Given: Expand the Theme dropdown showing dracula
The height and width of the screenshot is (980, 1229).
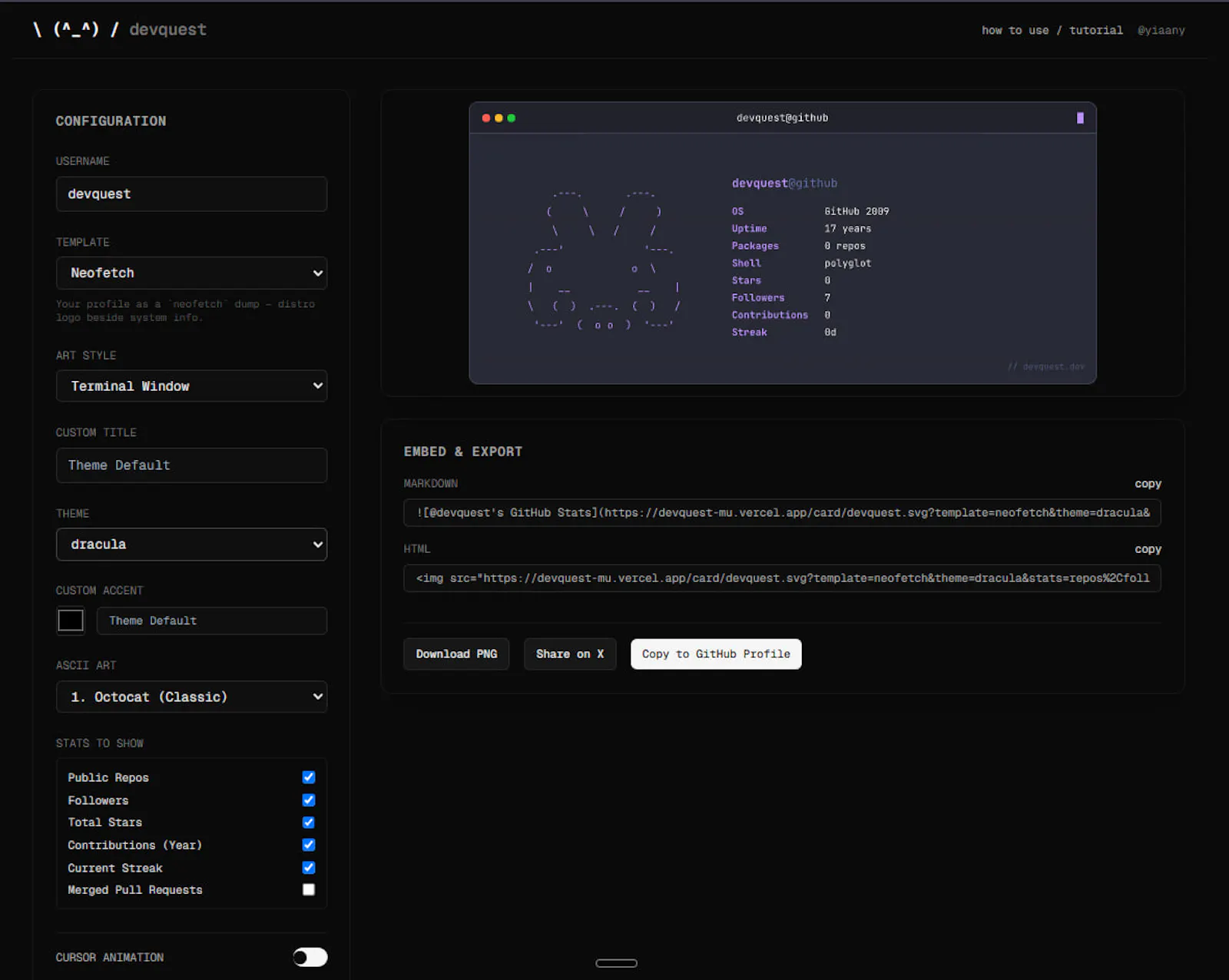Looking at the screenshot, I should [x=191, y=545].
